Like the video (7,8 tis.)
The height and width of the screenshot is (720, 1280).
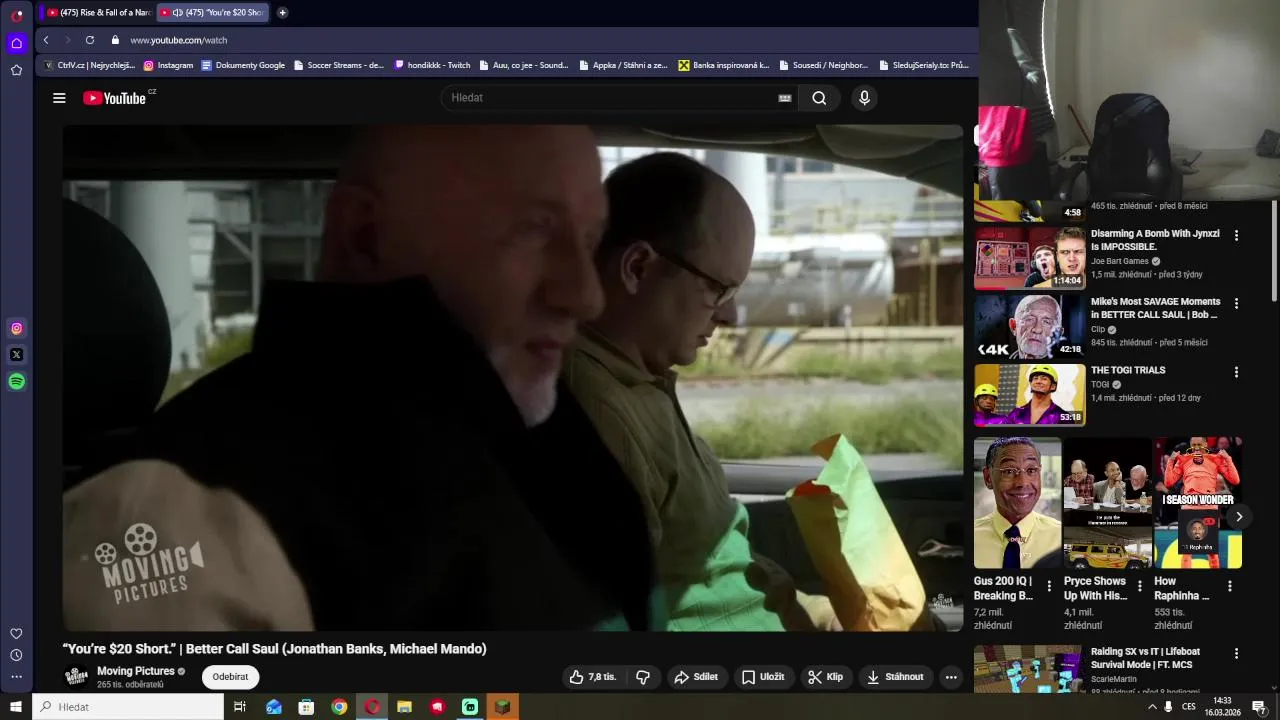(593, 677)
